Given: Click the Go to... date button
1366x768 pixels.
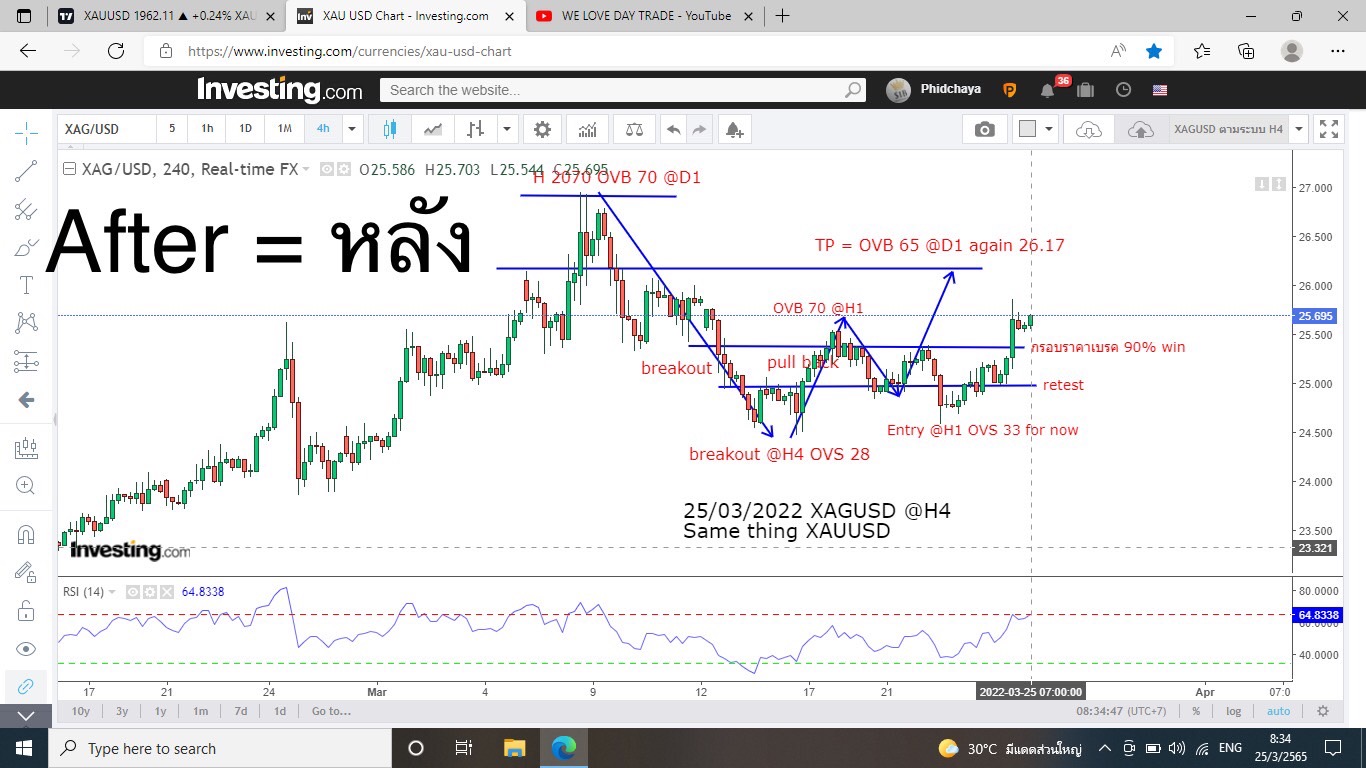Looking at the screenshot, I should click(x=331, y=711).
